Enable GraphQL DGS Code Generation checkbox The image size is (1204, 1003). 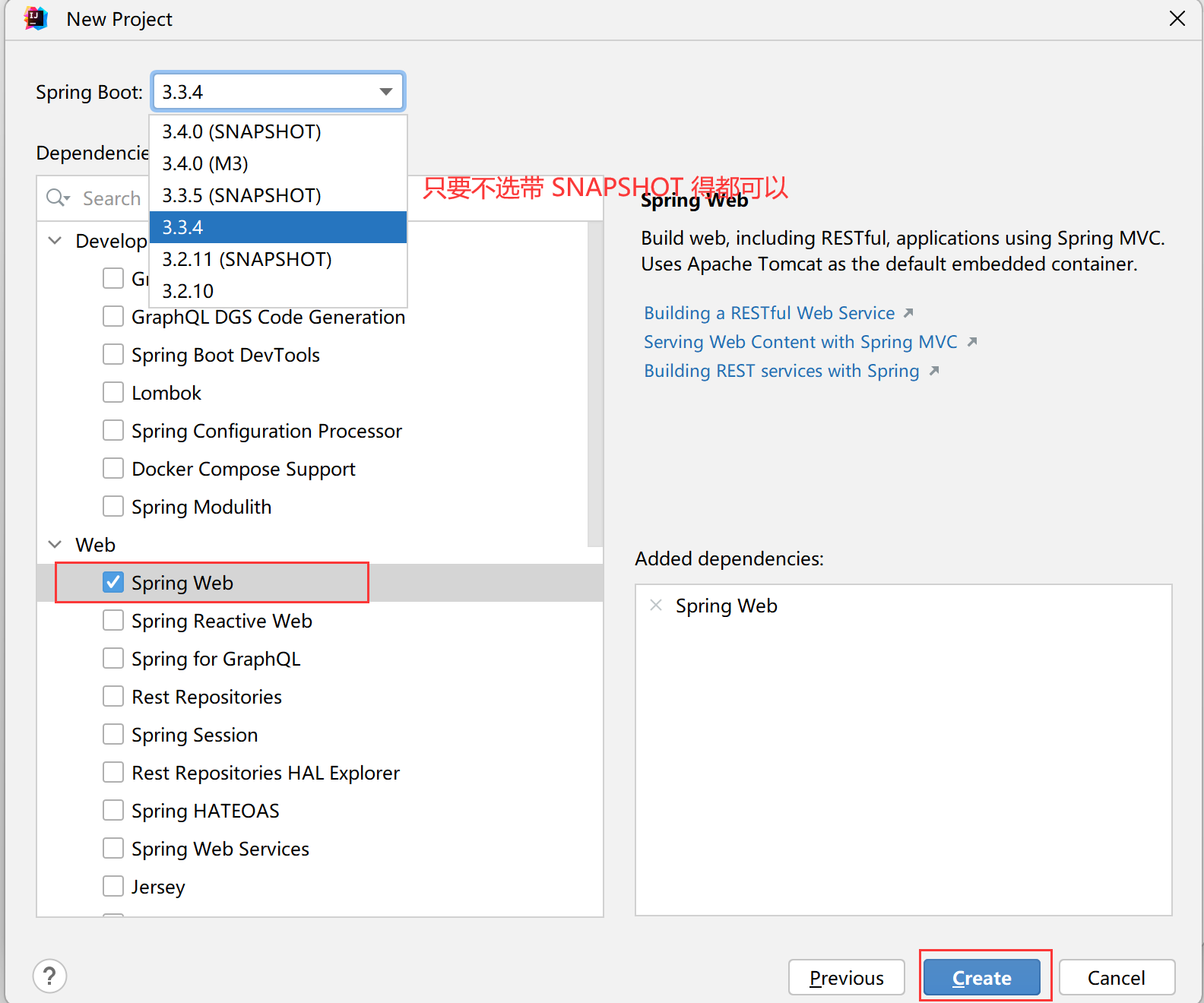click(x=113, y=316)
